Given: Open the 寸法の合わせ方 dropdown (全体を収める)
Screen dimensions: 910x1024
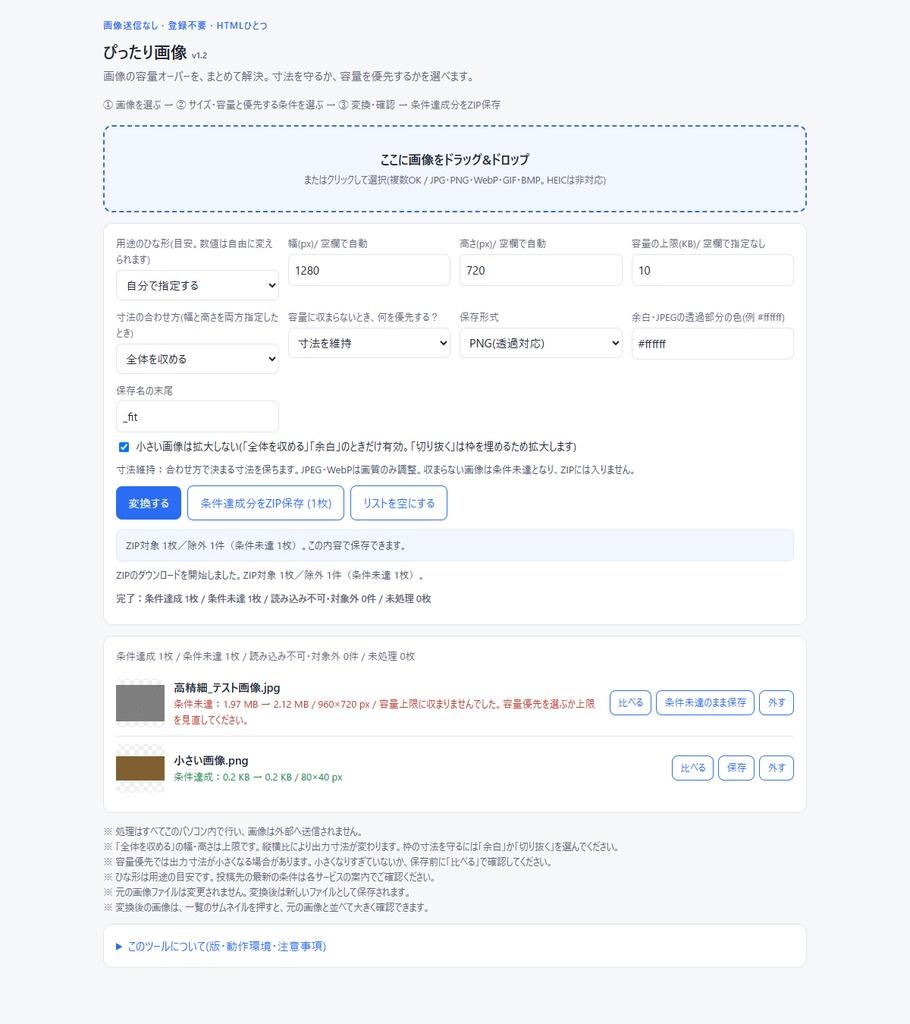Looking at the screenshot, I should pyautogui.click(x=197, y=359).
